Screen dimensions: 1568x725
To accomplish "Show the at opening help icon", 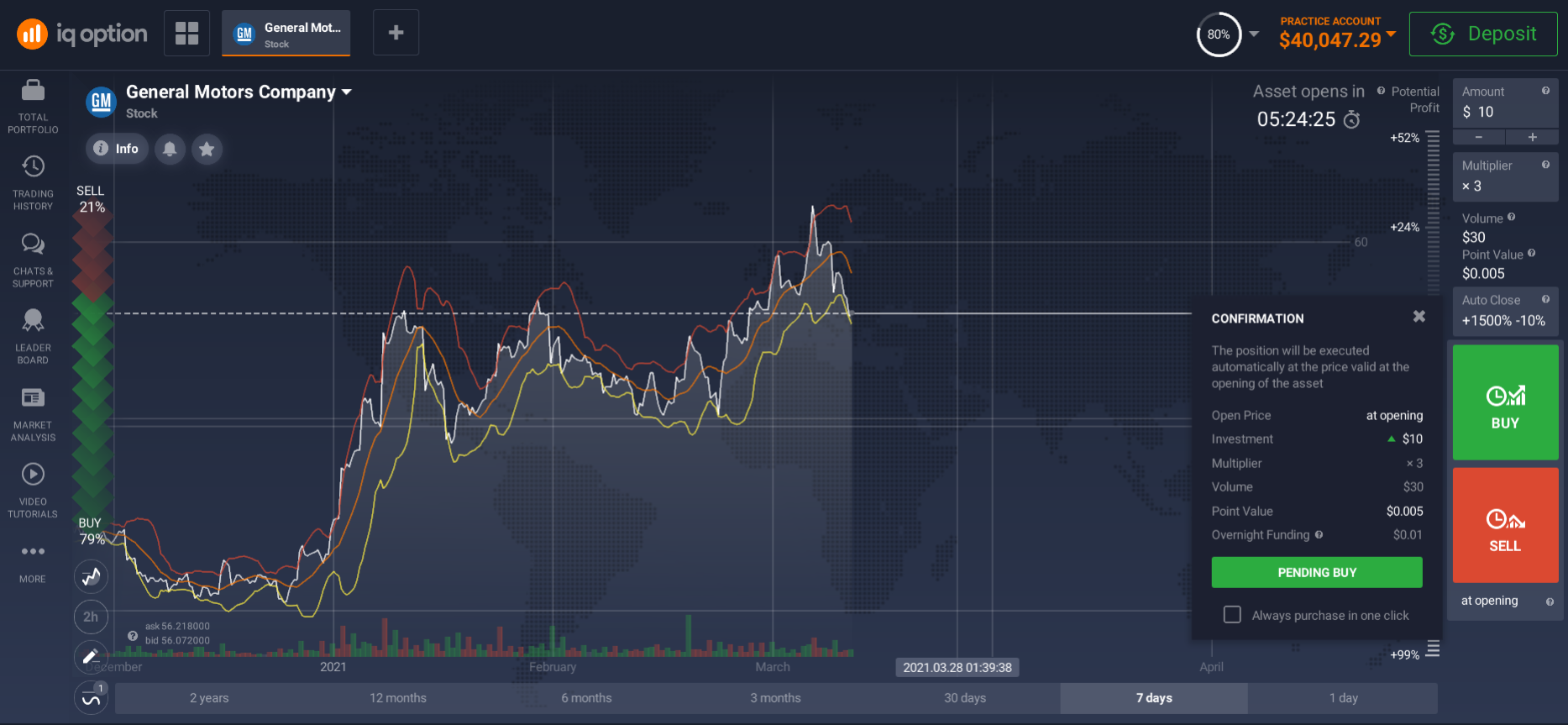I will [x=1550, y=602].
